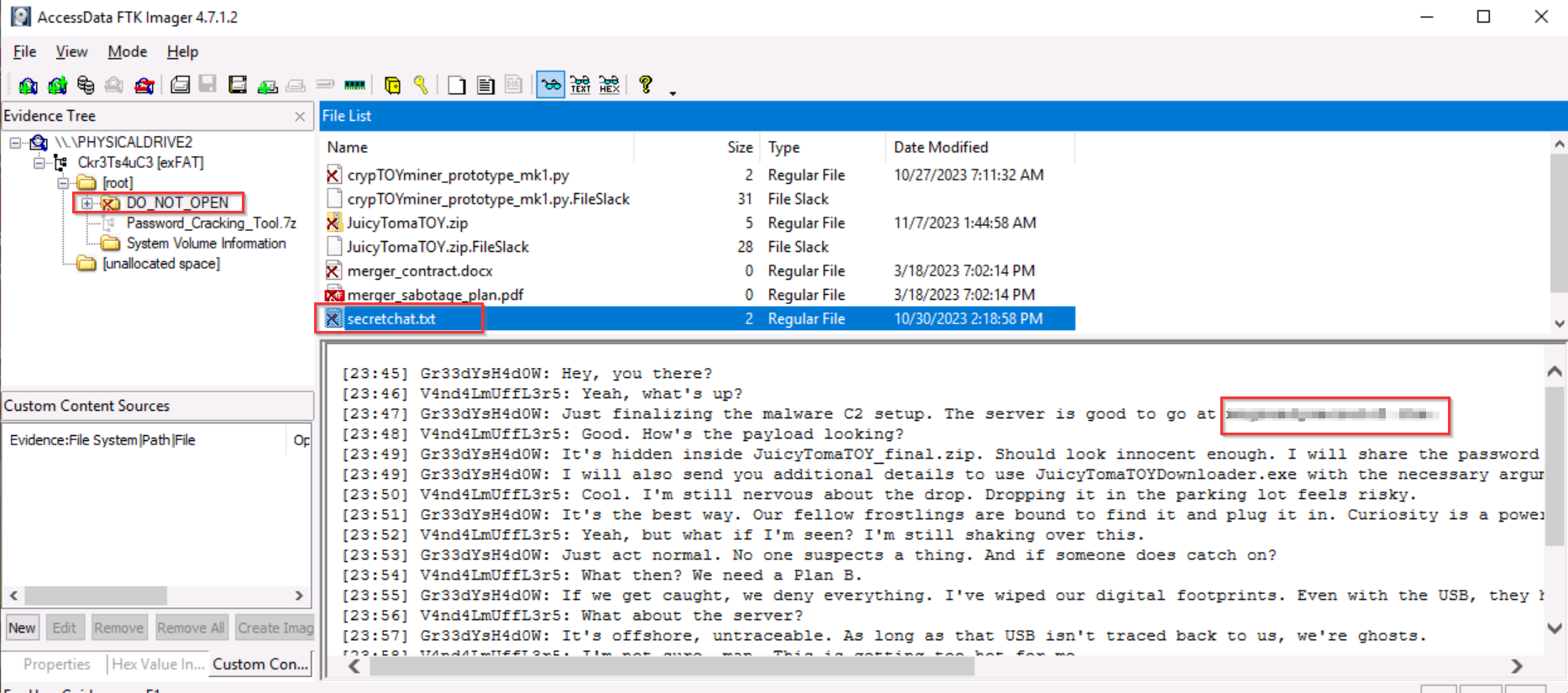Switch to the Properties tab
The width and height of the screenshot is (1568, 693).
(x=56, y=664)
